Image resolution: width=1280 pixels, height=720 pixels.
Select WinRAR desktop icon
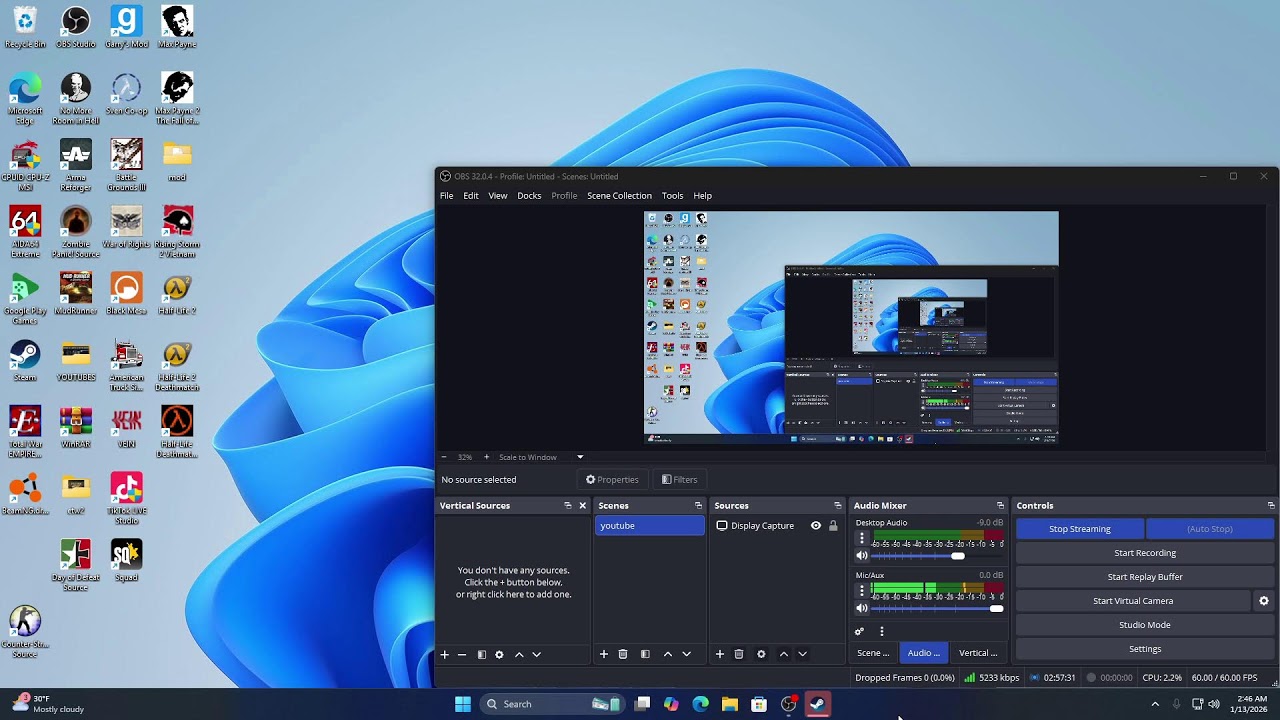coord(76,427)
